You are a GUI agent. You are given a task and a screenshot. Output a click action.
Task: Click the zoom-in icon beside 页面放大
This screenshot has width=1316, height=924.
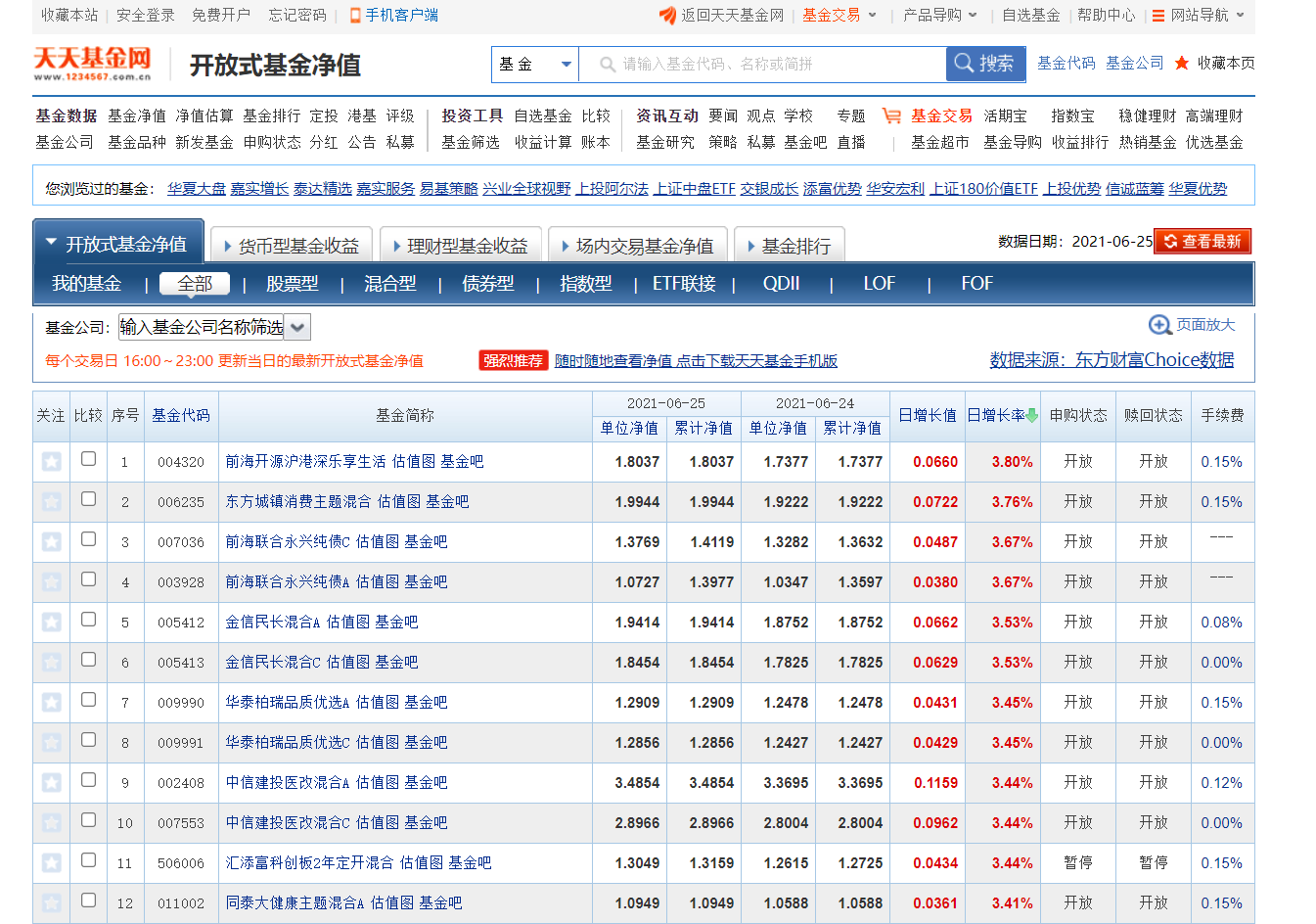(1160, 325)
